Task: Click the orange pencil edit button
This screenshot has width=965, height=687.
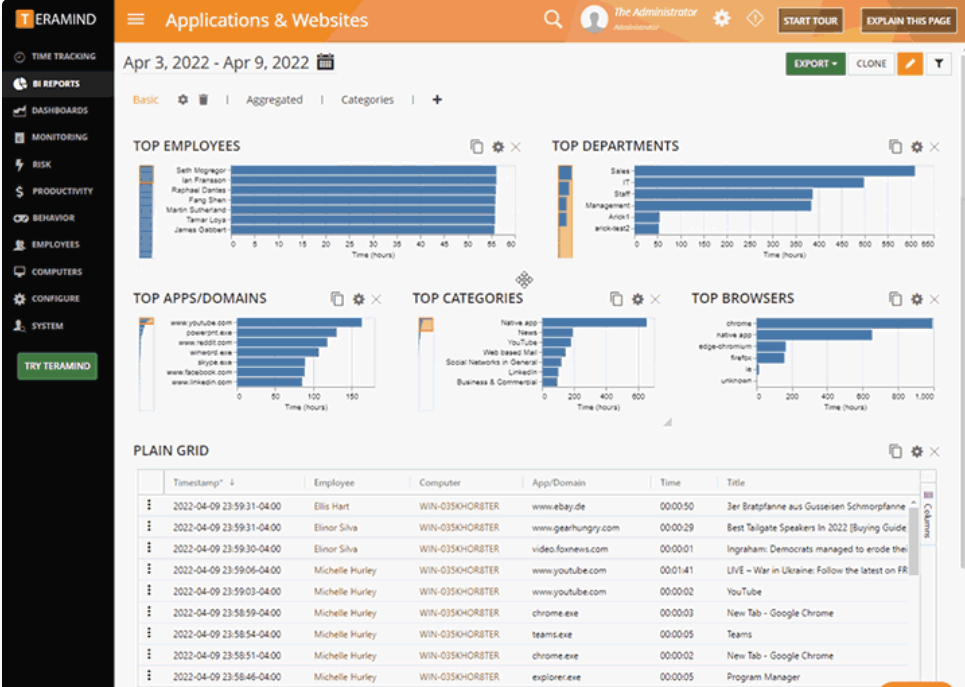Action: (910, 63)
